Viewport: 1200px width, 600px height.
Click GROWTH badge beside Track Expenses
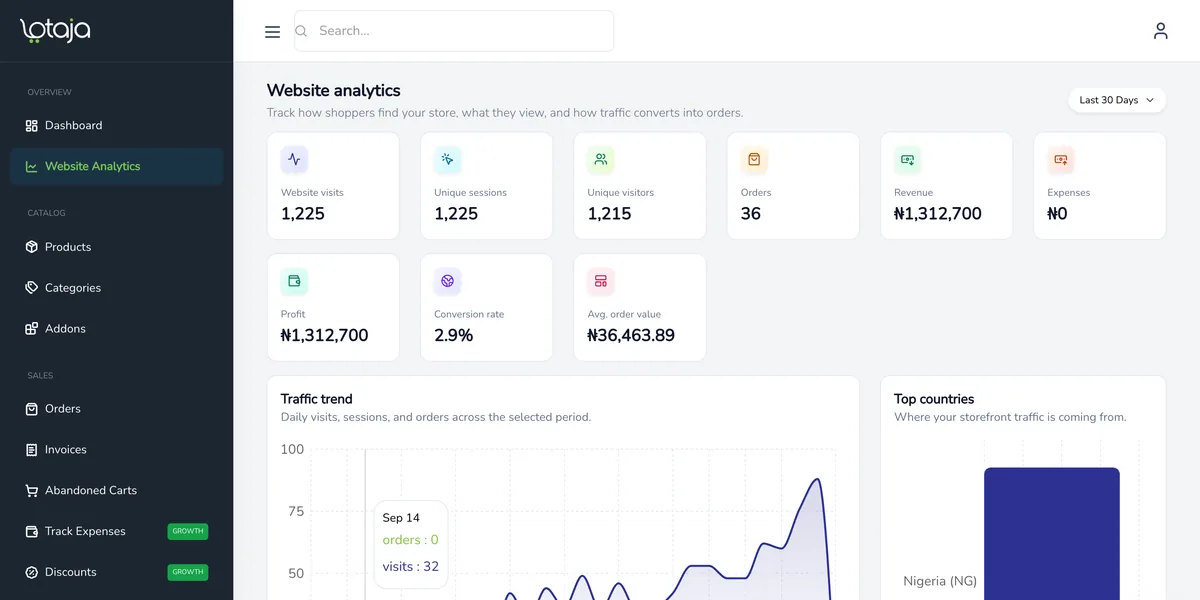[188, 532]
